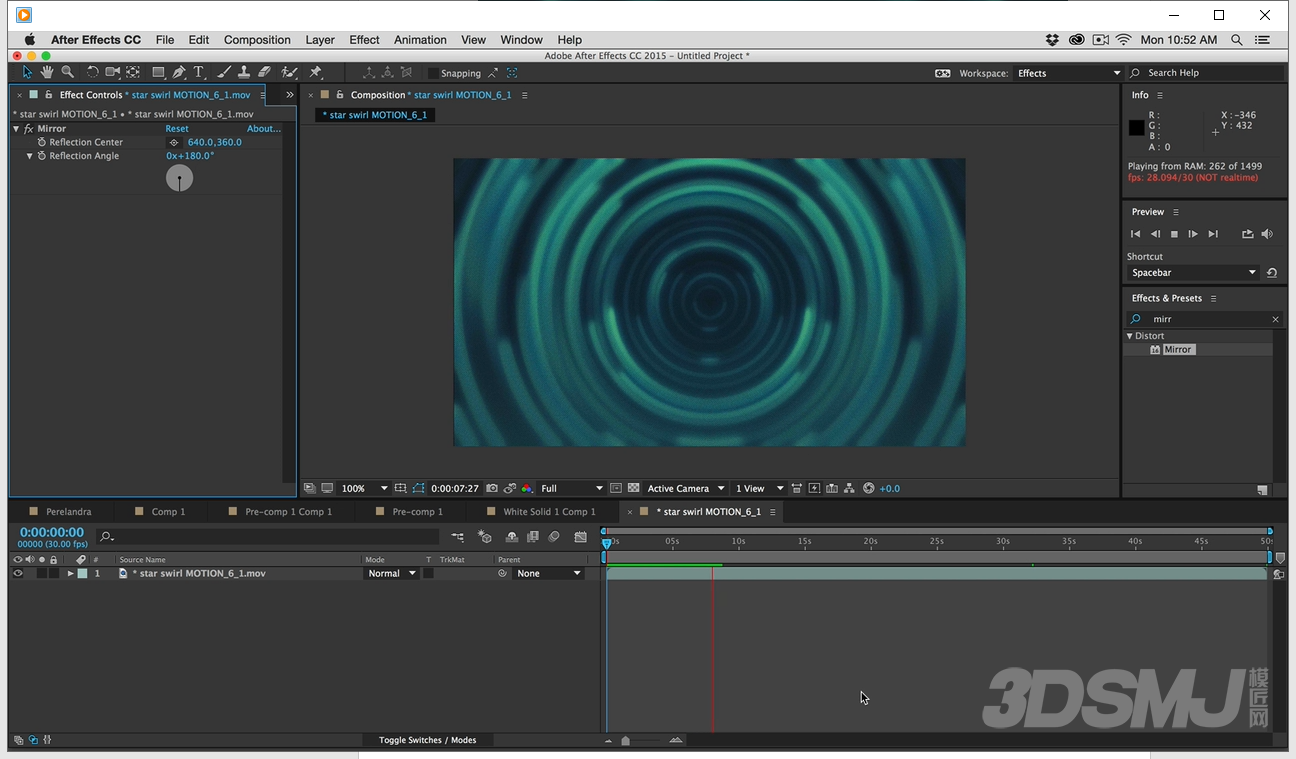Viewport: 1296px width, 759px height.
Task: Click Reset on the Mirror effect
Action: (177, 129)
